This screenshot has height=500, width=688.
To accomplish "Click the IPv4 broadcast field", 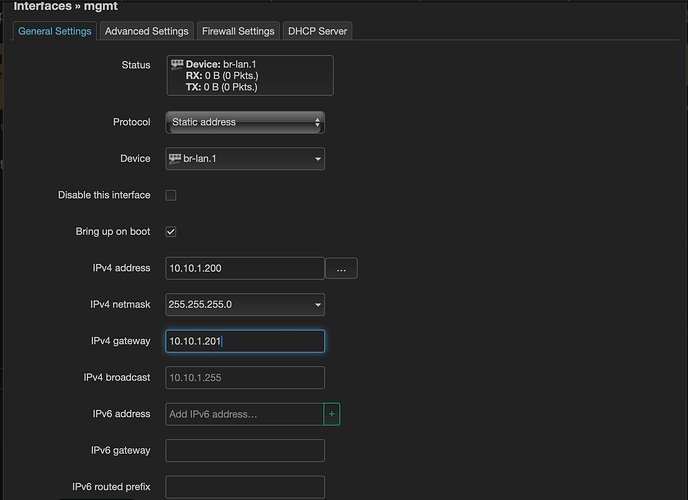I will coord(245,378).
